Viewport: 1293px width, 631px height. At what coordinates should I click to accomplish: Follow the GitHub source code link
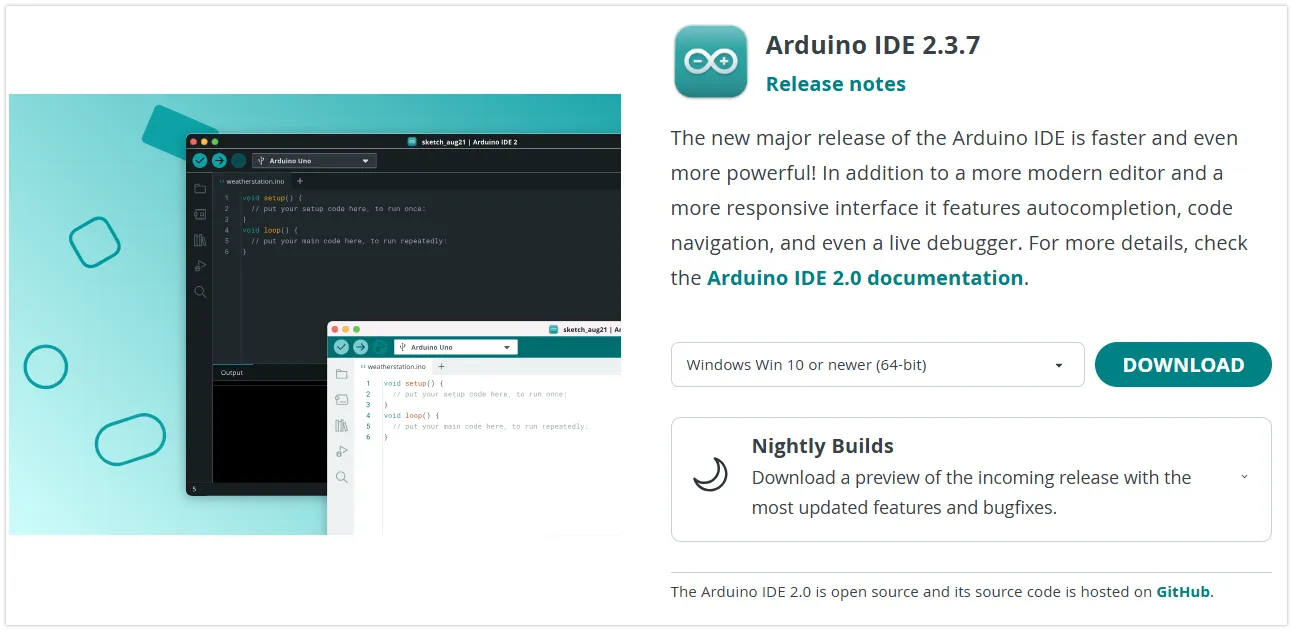1183,591
